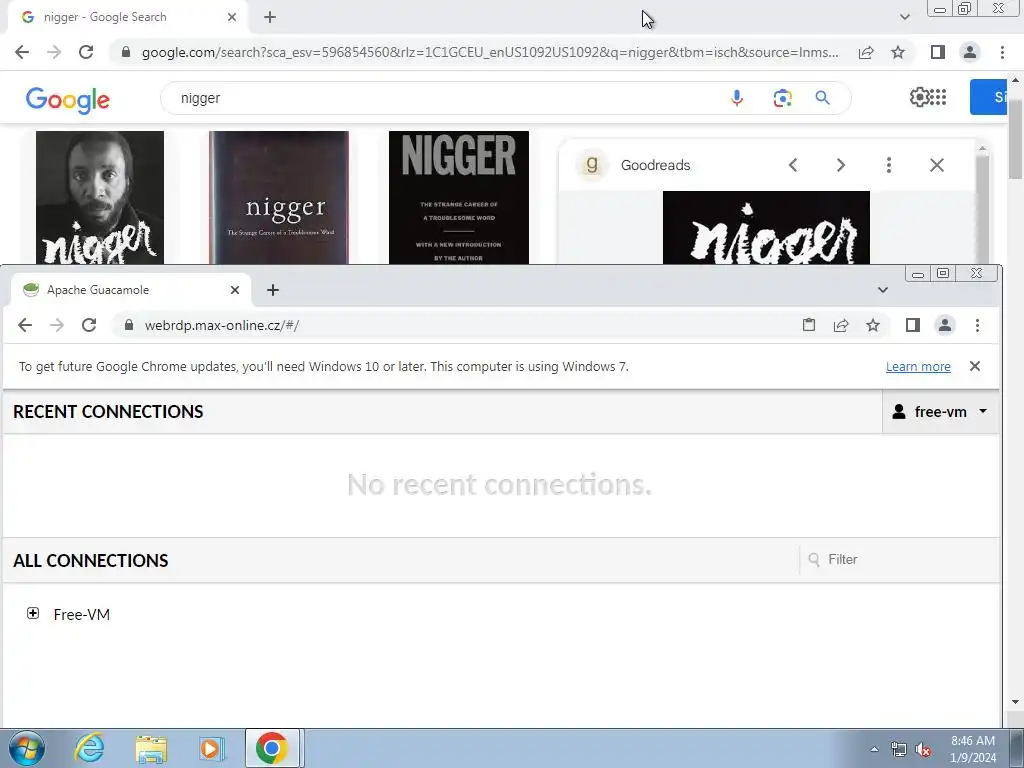Open Windows Explorer from taskbar

click(151, 748)
